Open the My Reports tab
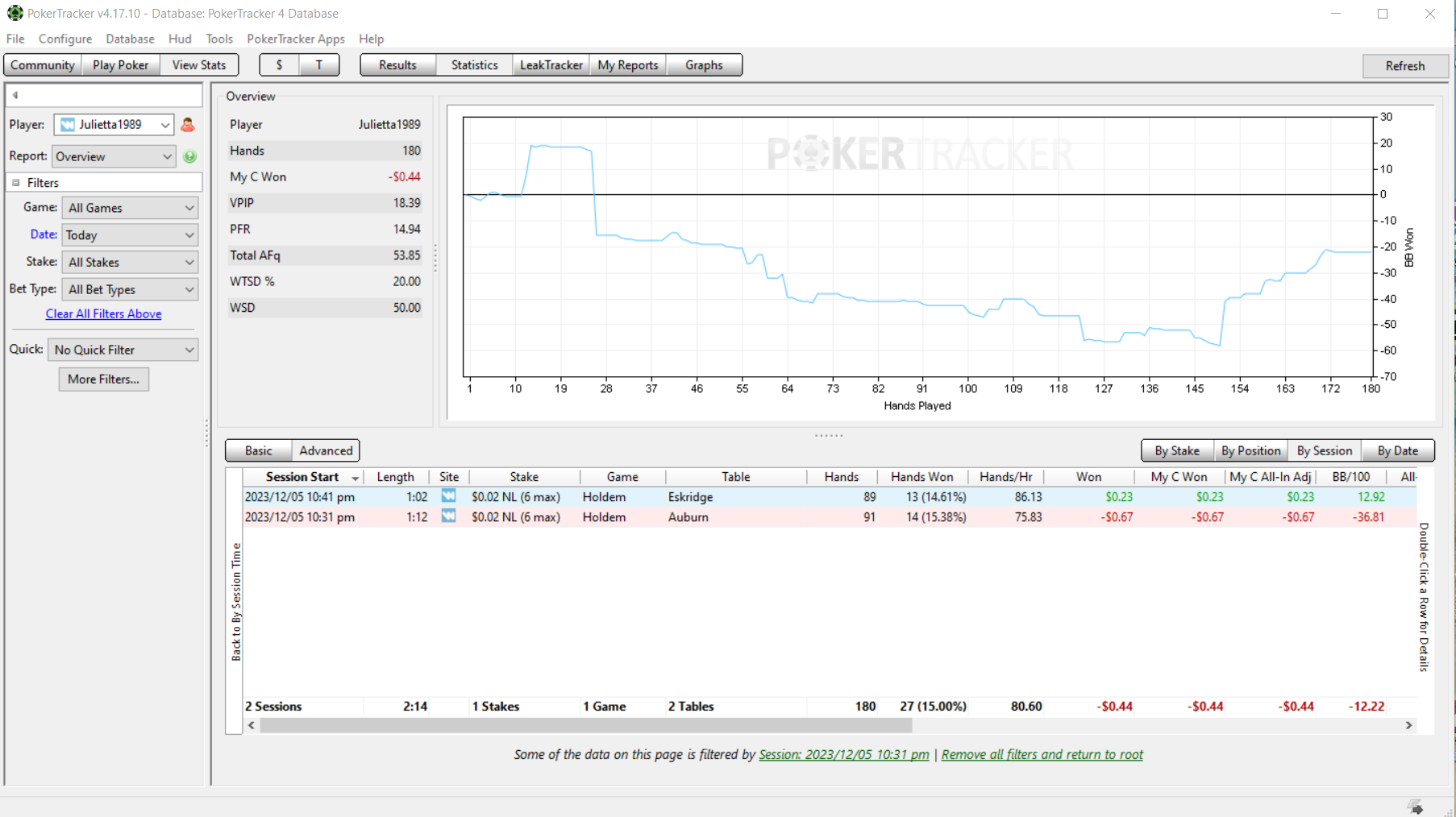The width and height of the screenshot is (1456, 817). coord(628,65)
